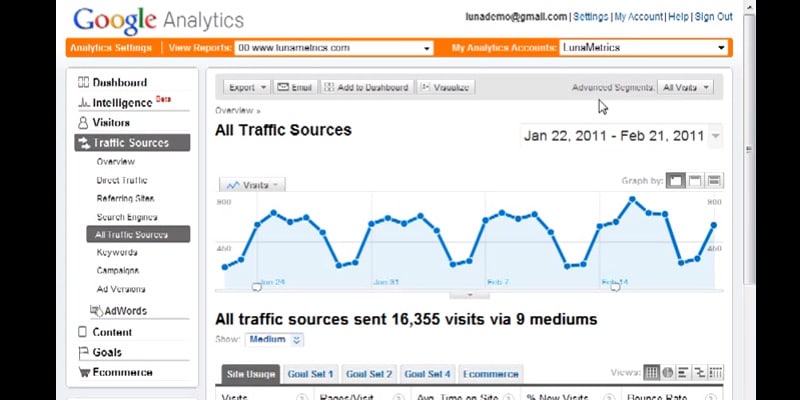Click the Overview breadcrumb link
Screen dimensions: 800x400
click(234, 110)
